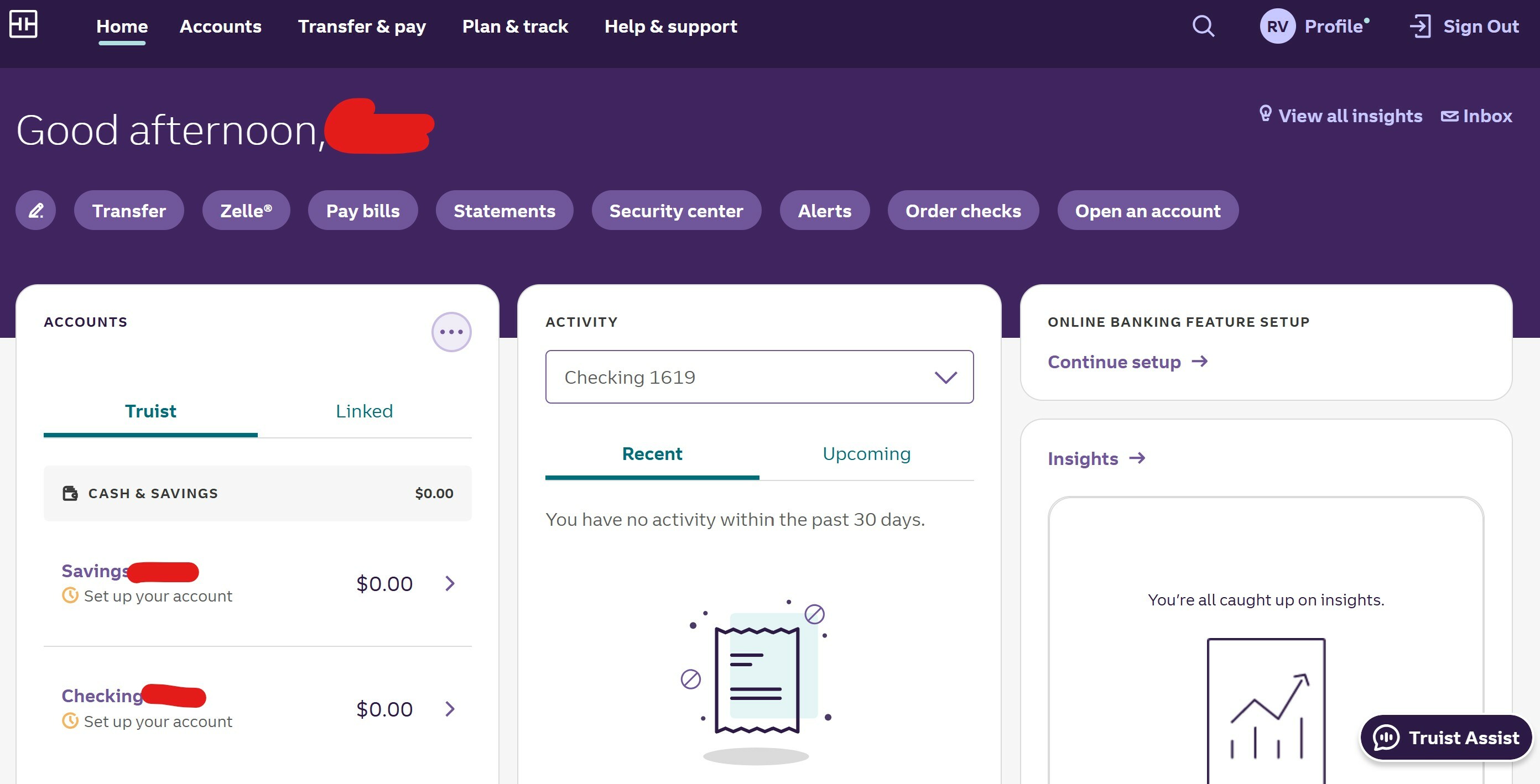Click the 'You have no activity' message
1540x784 pixels.
(735, 519)
